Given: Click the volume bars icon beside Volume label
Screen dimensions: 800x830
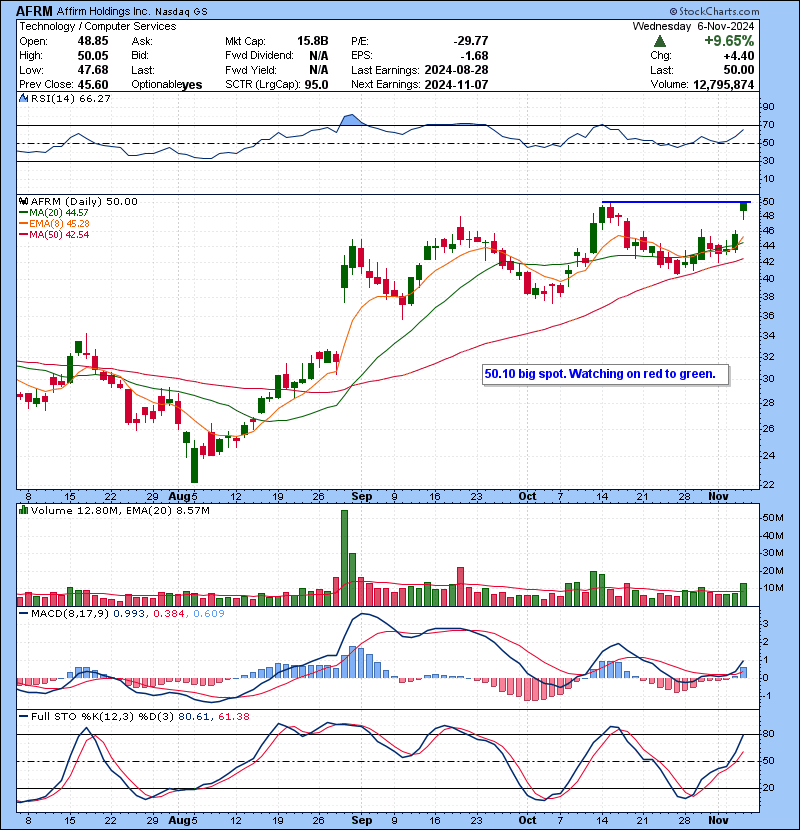Looking at the screenshot, I should [24, 510].
